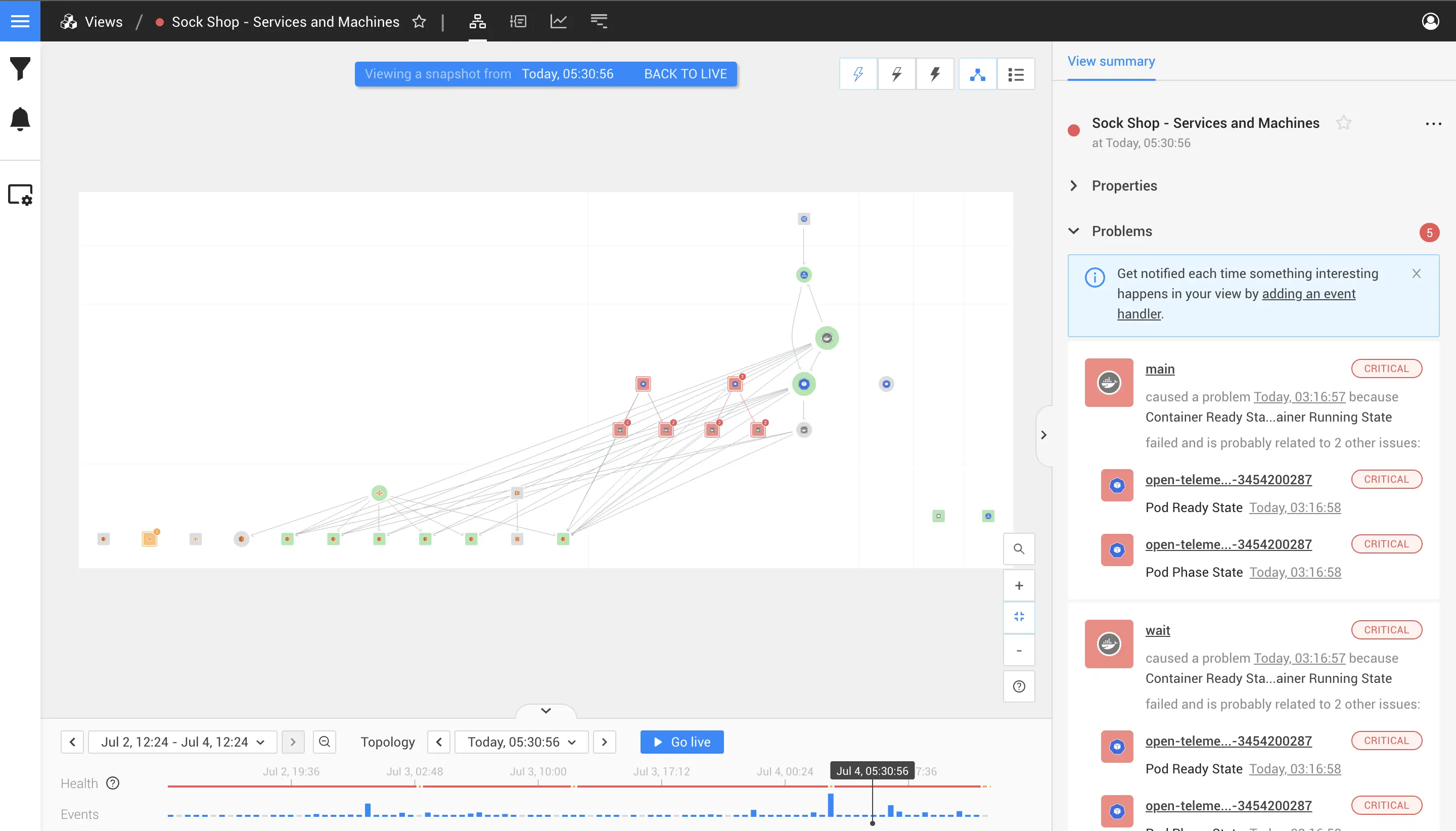1456x831 pixels.
Task: Click the tallest events bar on timeline
Action: (x=831, y=805)
